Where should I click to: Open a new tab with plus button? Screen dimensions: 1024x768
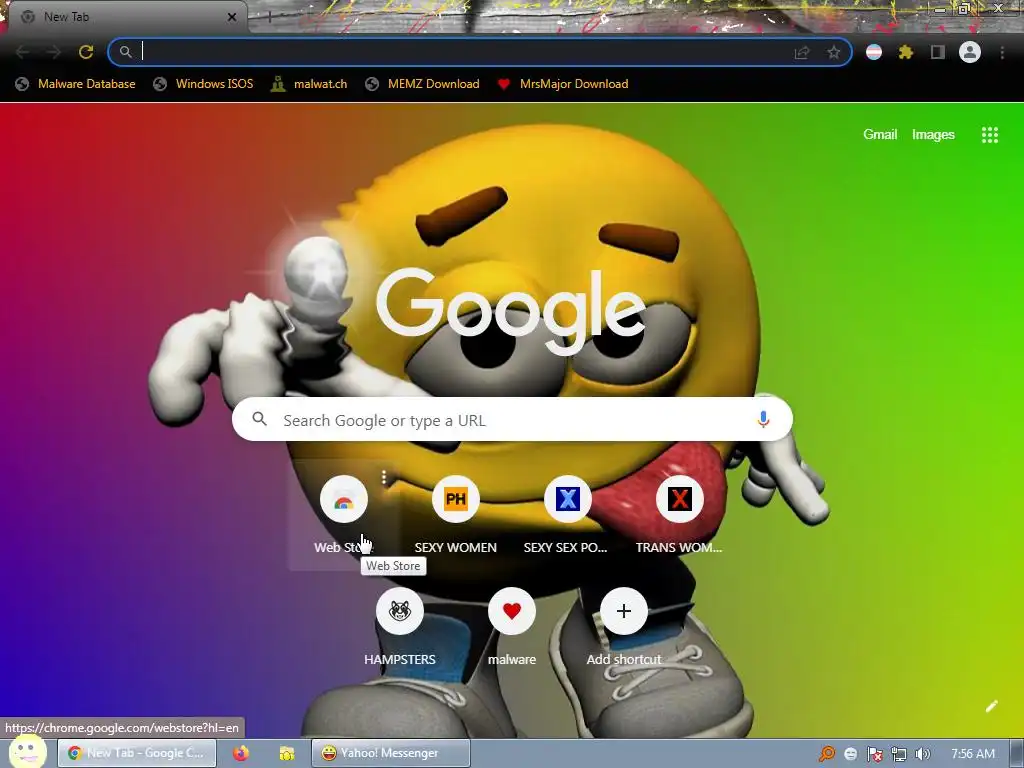pyautogui.click(x=269, y=17)
